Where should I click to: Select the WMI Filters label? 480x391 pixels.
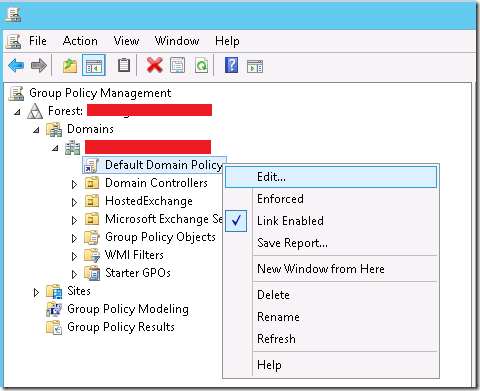[x=134, y=255]
